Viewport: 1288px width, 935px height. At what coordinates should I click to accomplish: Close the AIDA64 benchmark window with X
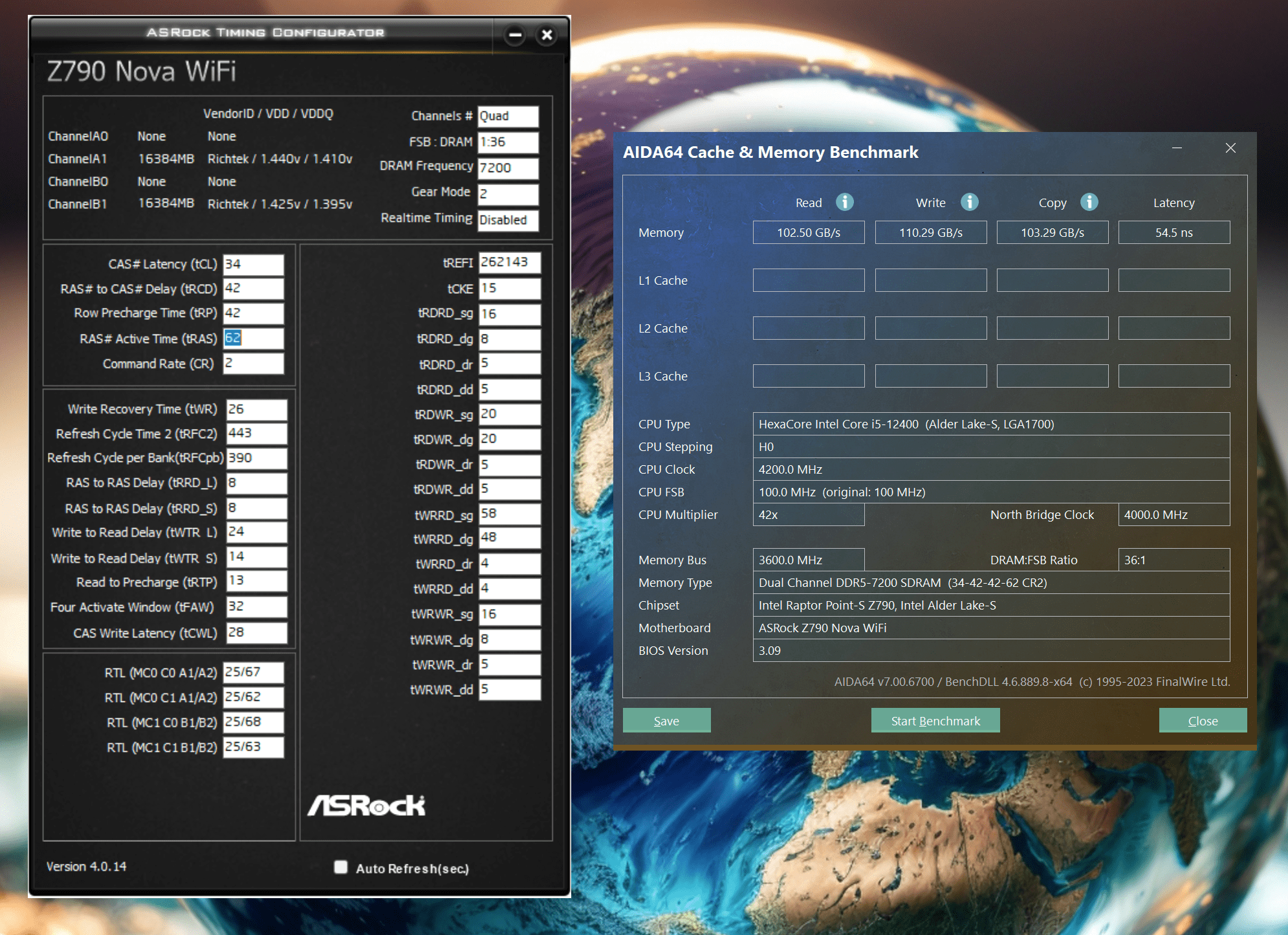[x=1230, y=148]
